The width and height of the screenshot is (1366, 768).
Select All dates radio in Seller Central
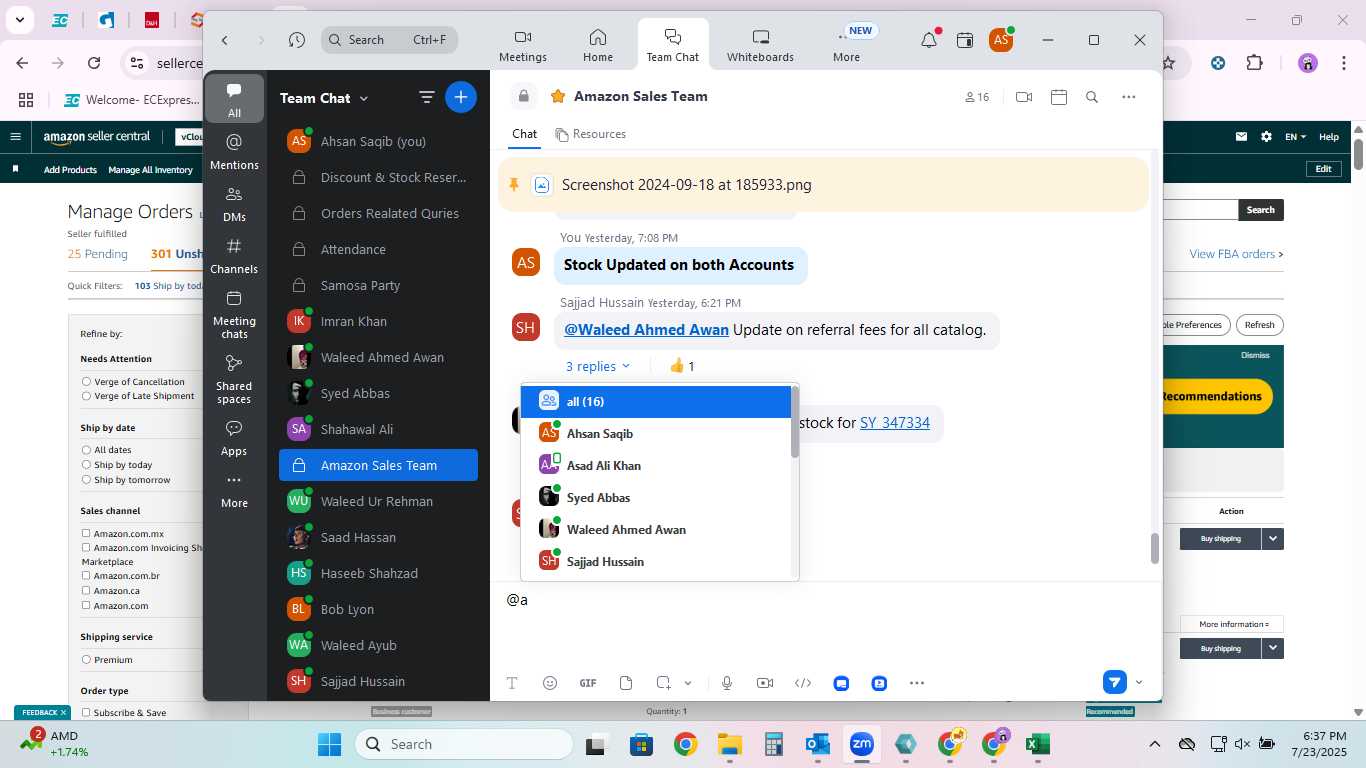pyautogui.click(x=87, y=451)
